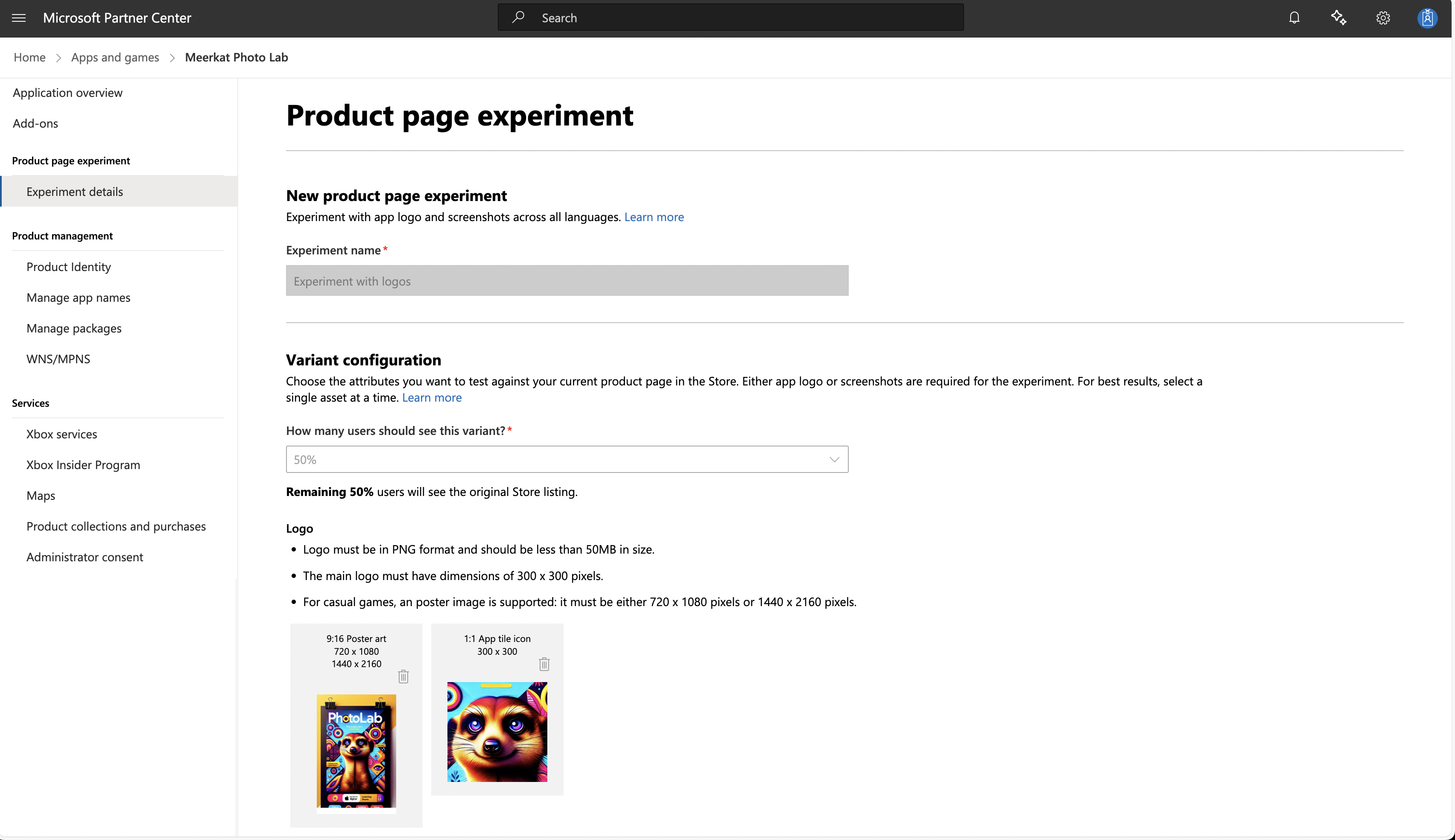Click the notifications bell icon
This screenshot has width=1455, height=840.
pyautogui.click(x=1294, y=18)
